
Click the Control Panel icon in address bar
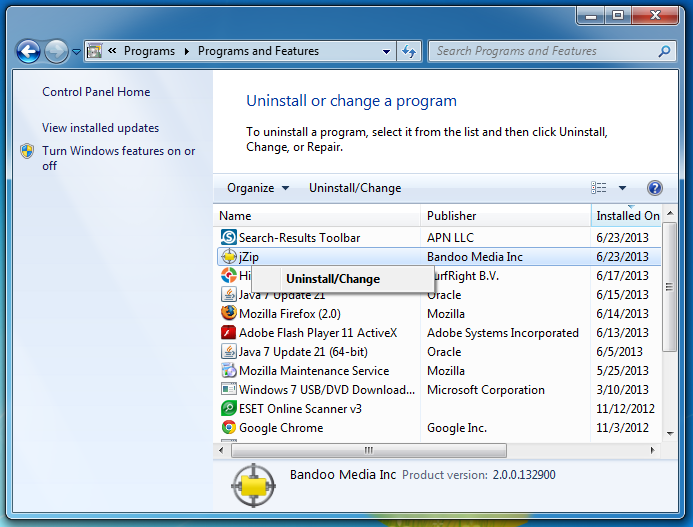tap(95, 51)
